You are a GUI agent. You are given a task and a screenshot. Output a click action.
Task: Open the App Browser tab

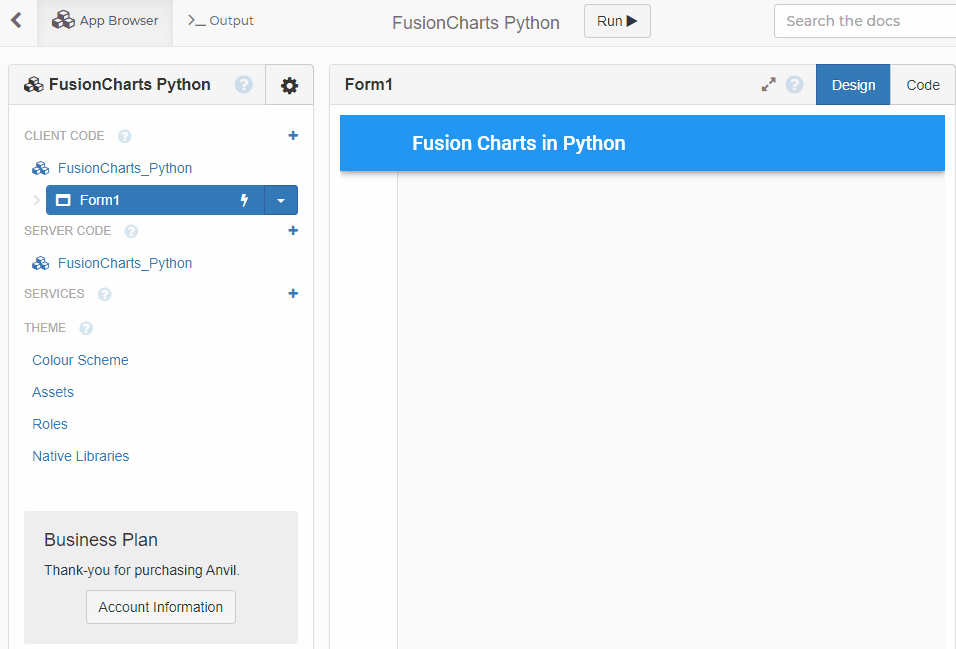[105, 23]
